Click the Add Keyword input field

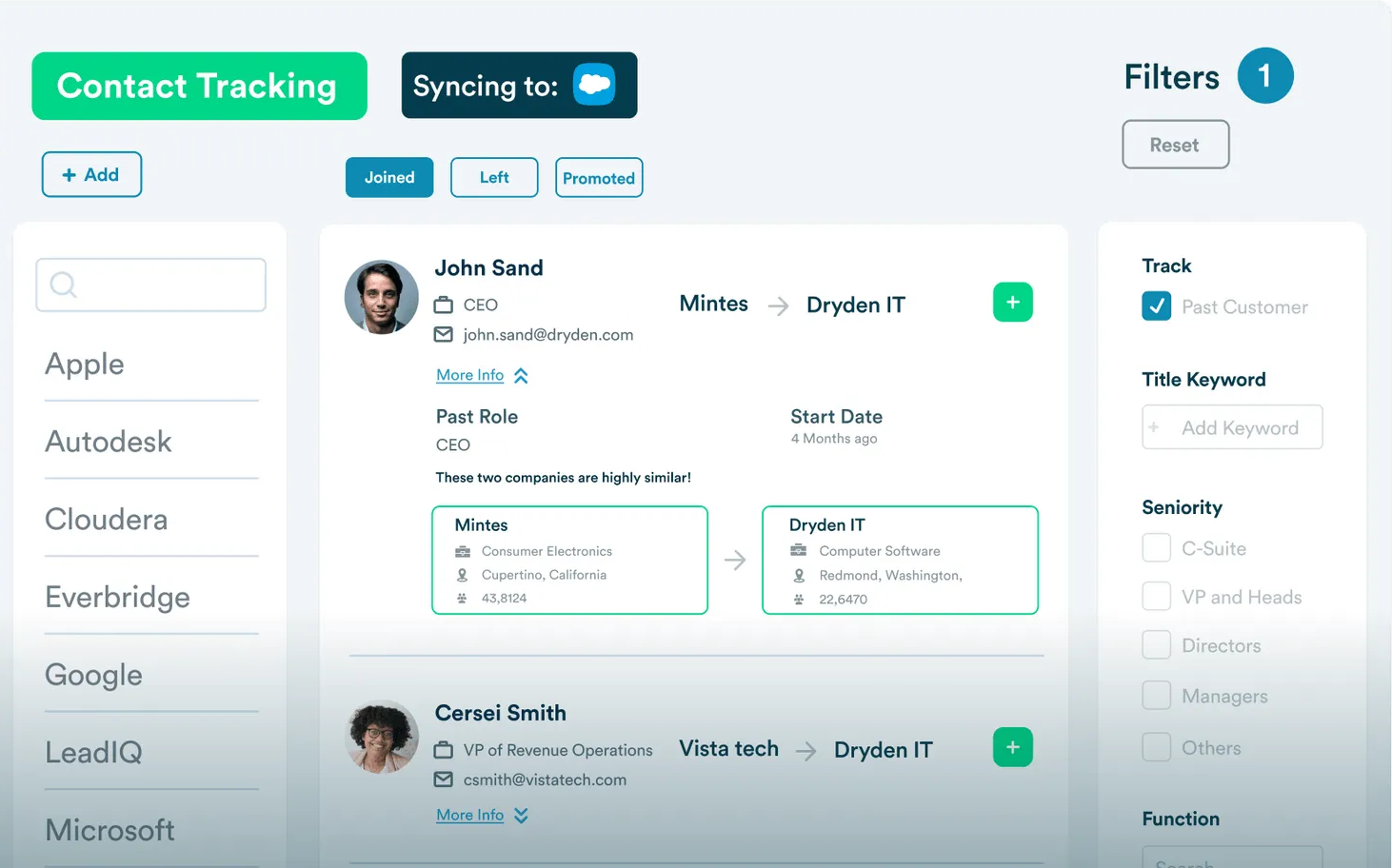[1232, 427]
